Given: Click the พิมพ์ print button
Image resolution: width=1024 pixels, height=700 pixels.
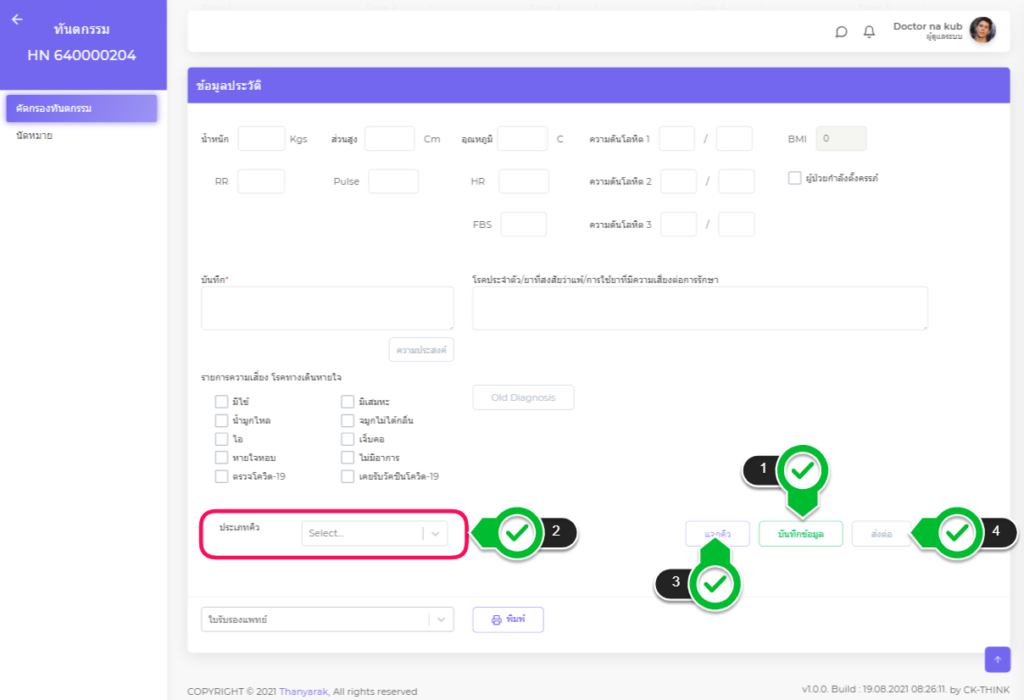Looking at the screenshot, I should point(508,620).
